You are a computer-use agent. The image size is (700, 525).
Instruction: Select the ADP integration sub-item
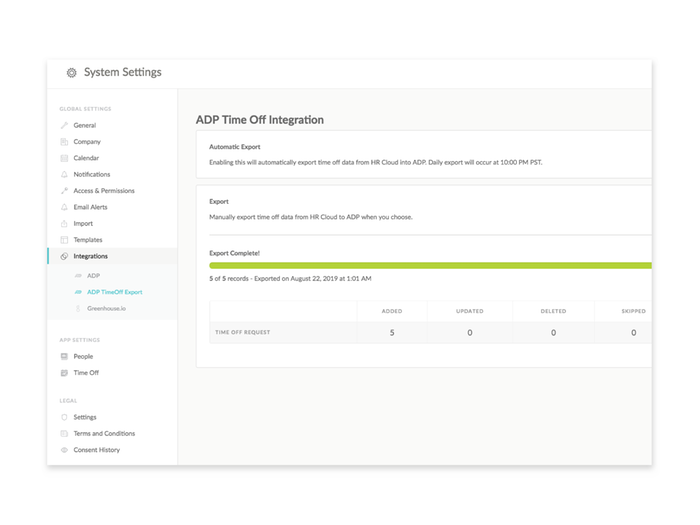pos(93,276)
